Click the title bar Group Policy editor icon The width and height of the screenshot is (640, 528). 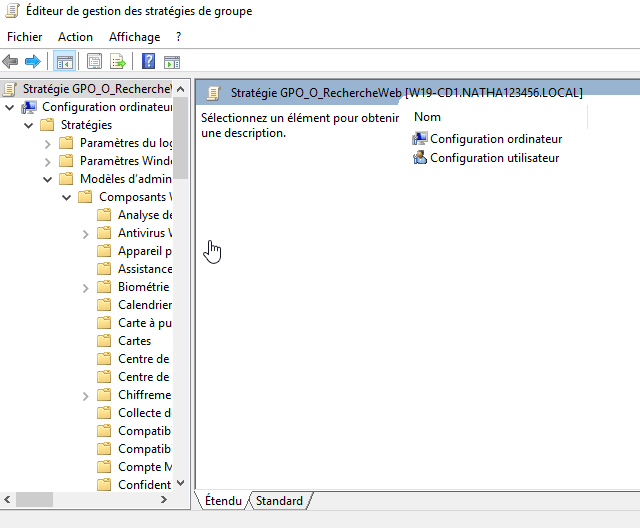click(x=12, y=11)
